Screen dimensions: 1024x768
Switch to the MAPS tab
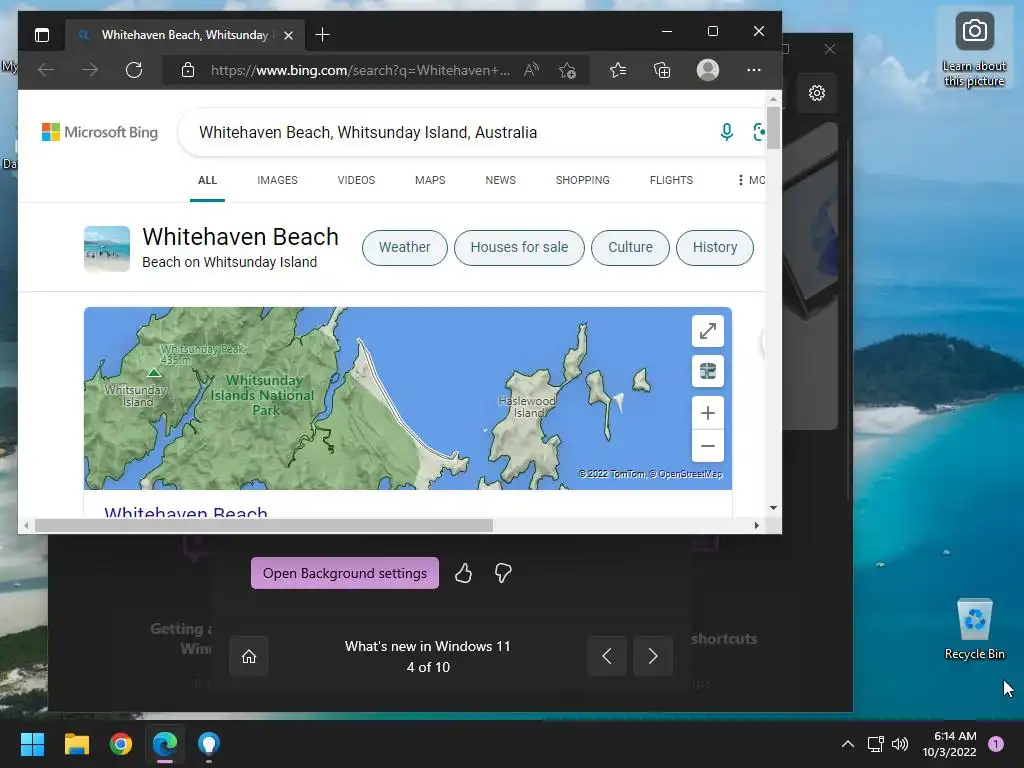tap(430, 180)
